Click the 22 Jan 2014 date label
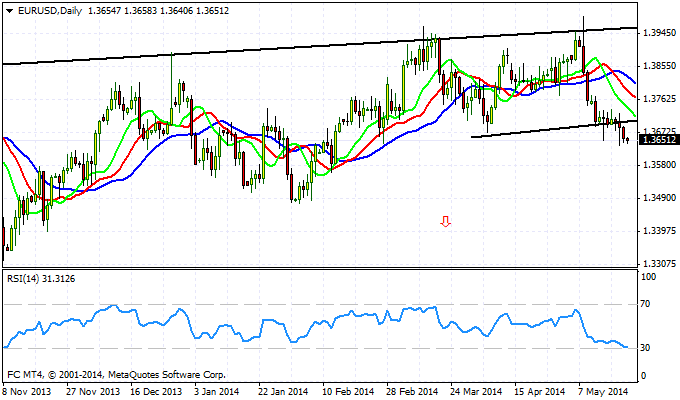Image resolution: width=680 pixels, height=400 pixels. point(283,391)
